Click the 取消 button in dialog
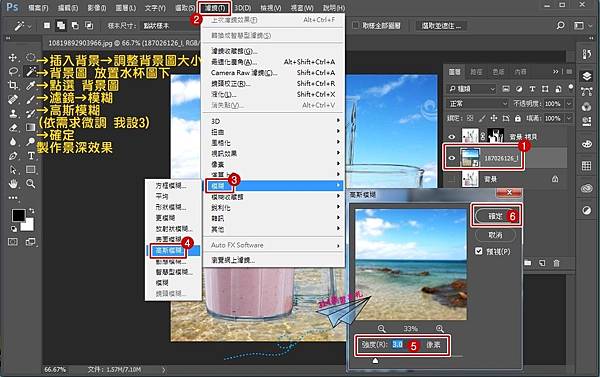 coord(495,235)
